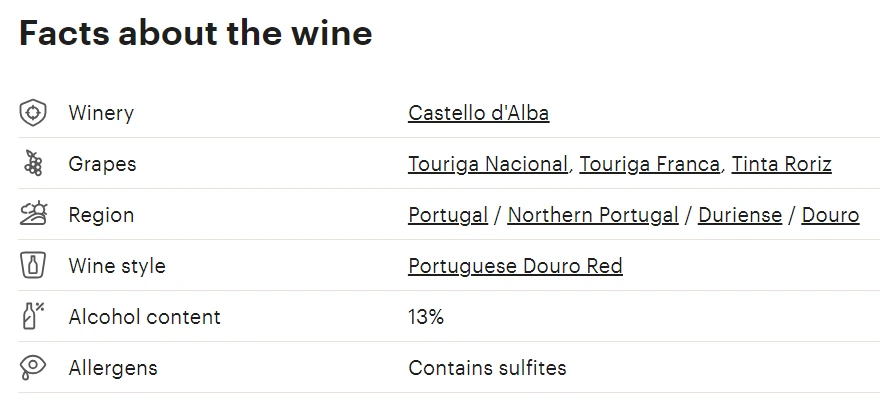Open the Tinta Roriz grape link
Image resolution: width=880 pixels, height=402 pixels.
[x=781, y=165]
